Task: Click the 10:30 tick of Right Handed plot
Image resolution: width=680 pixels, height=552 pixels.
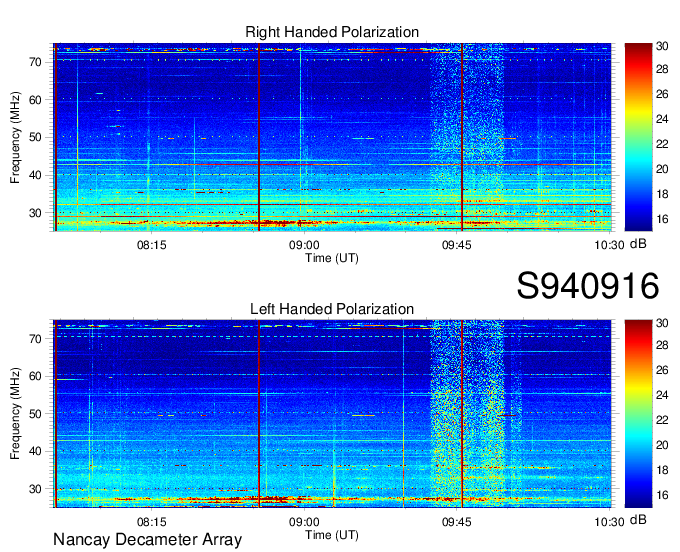Action: pos(609,245)
